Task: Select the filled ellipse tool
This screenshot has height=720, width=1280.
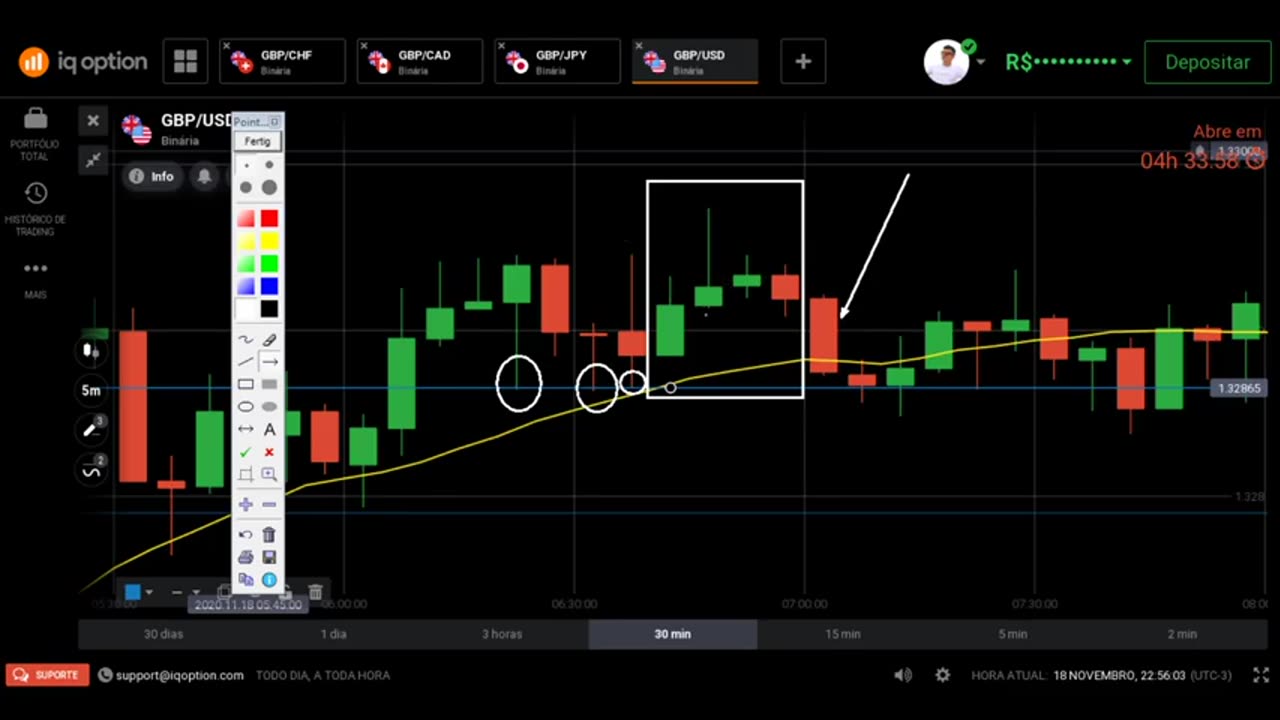Action: click(269, 407)
